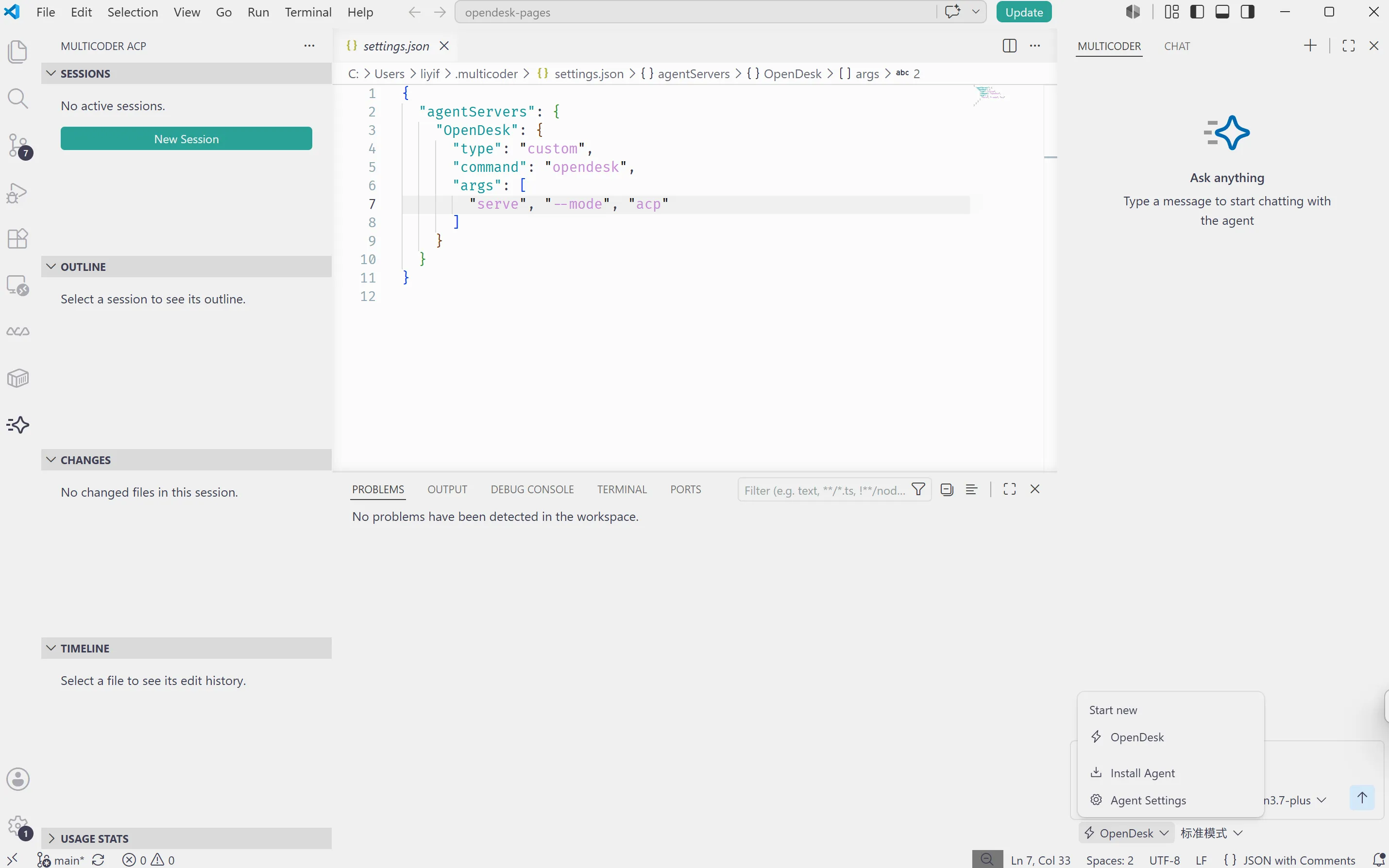1389x868 pixels.
Task: Go forward in navigation history
Action: pyautogui.click(x=440, y=12)
